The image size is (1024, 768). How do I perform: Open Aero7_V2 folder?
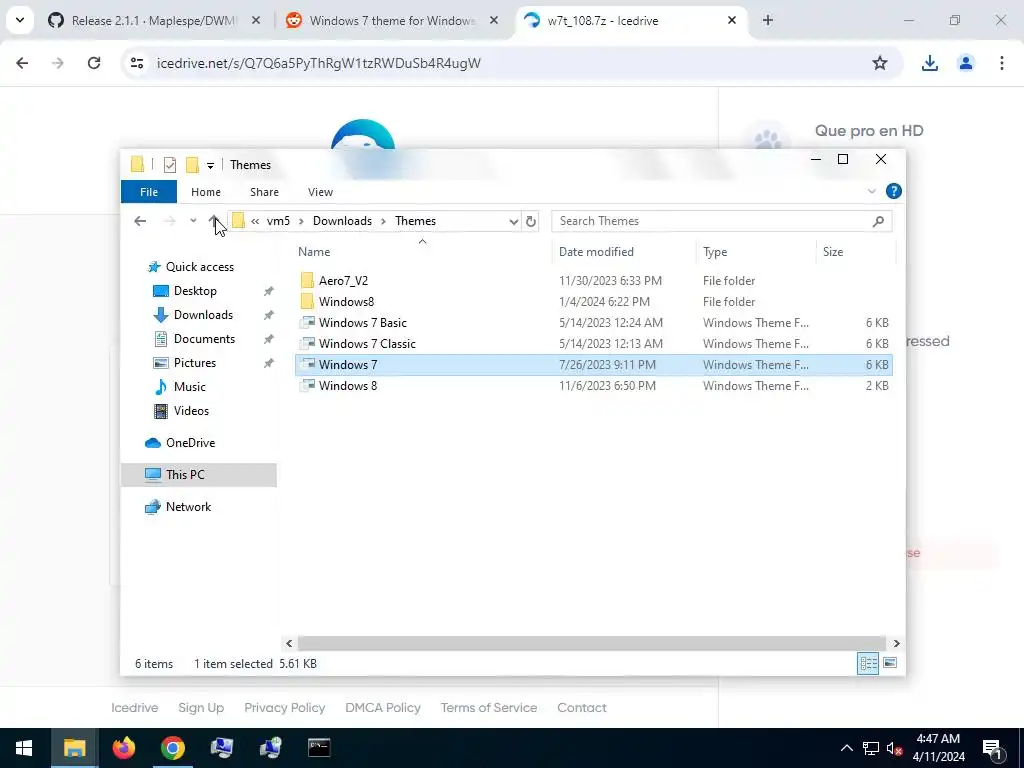click(x=343, y=281)
